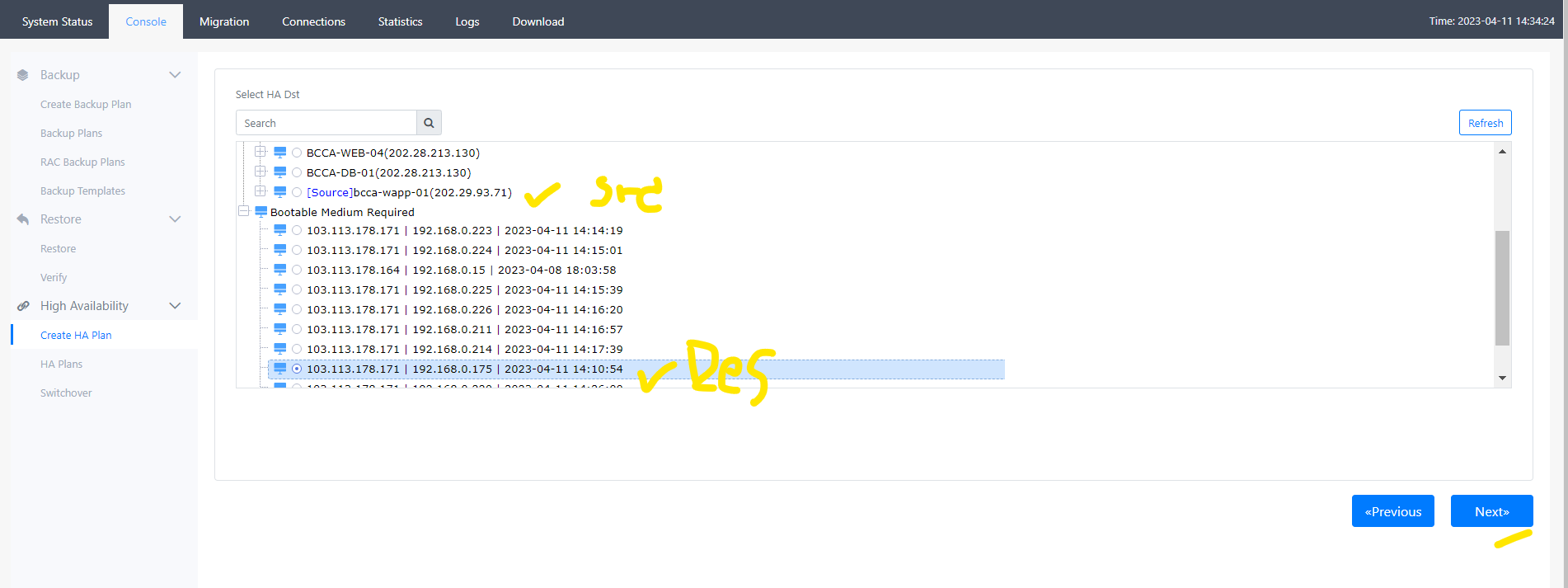The image size is (1568, 588).
Task: Focus the Search input field
Action: click(x=326, y=123)
